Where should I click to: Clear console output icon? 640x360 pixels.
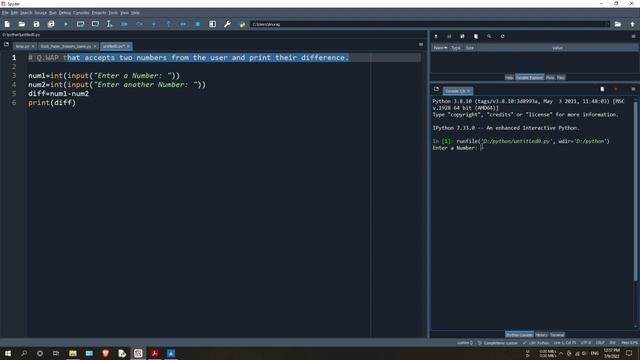point(602,89)
